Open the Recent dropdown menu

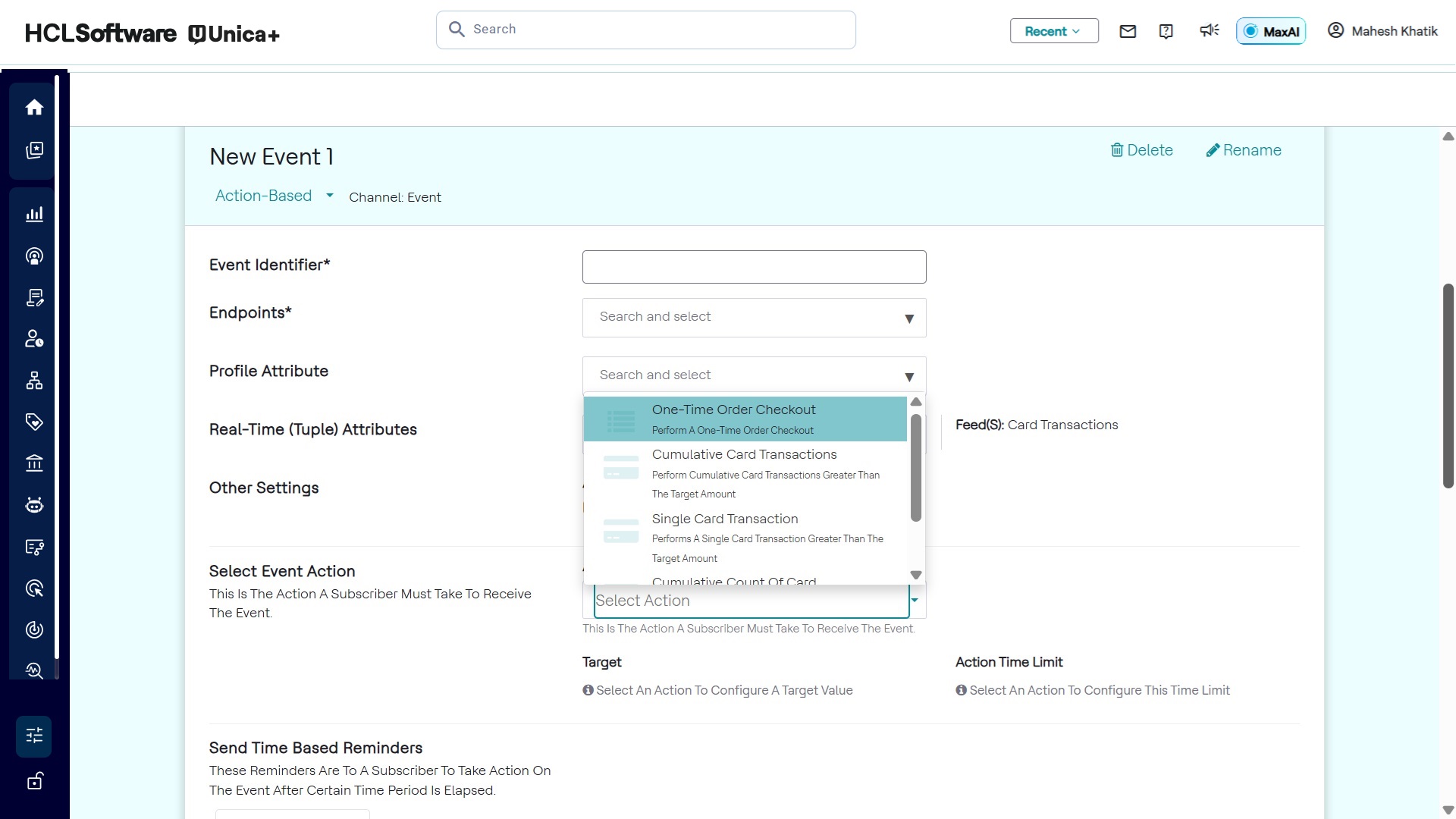(x=1053, y=31)
